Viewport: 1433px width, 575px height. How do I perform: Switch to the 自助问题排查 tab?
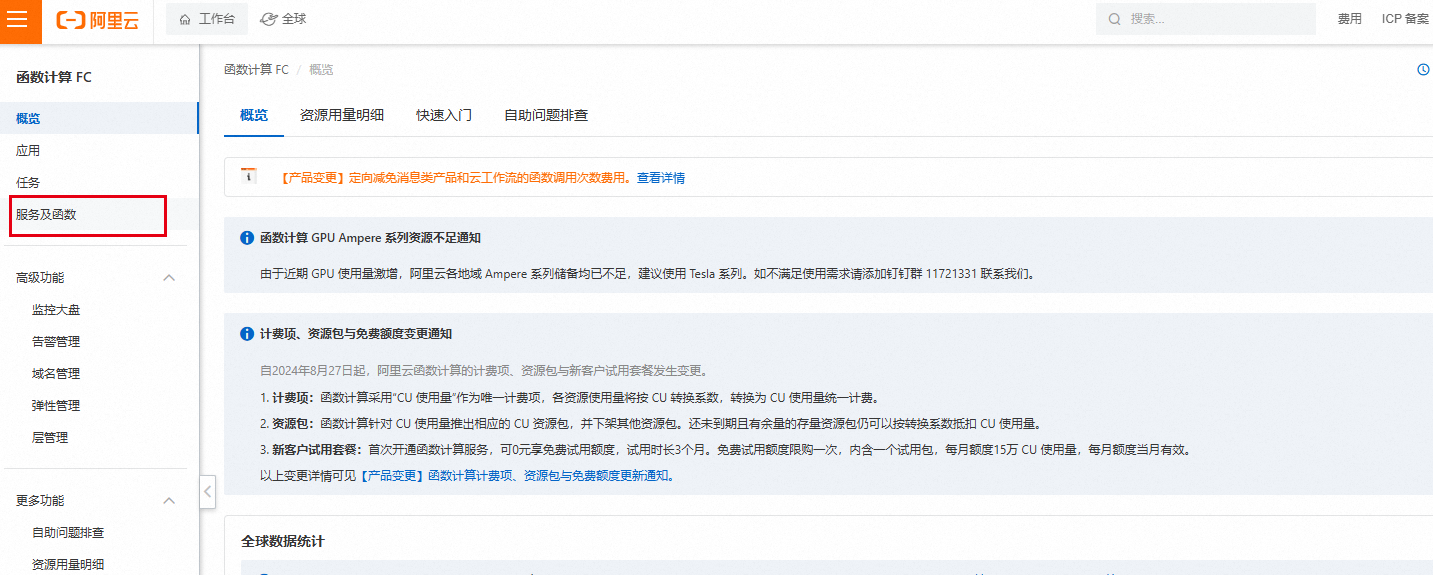(x=546, y=116)
